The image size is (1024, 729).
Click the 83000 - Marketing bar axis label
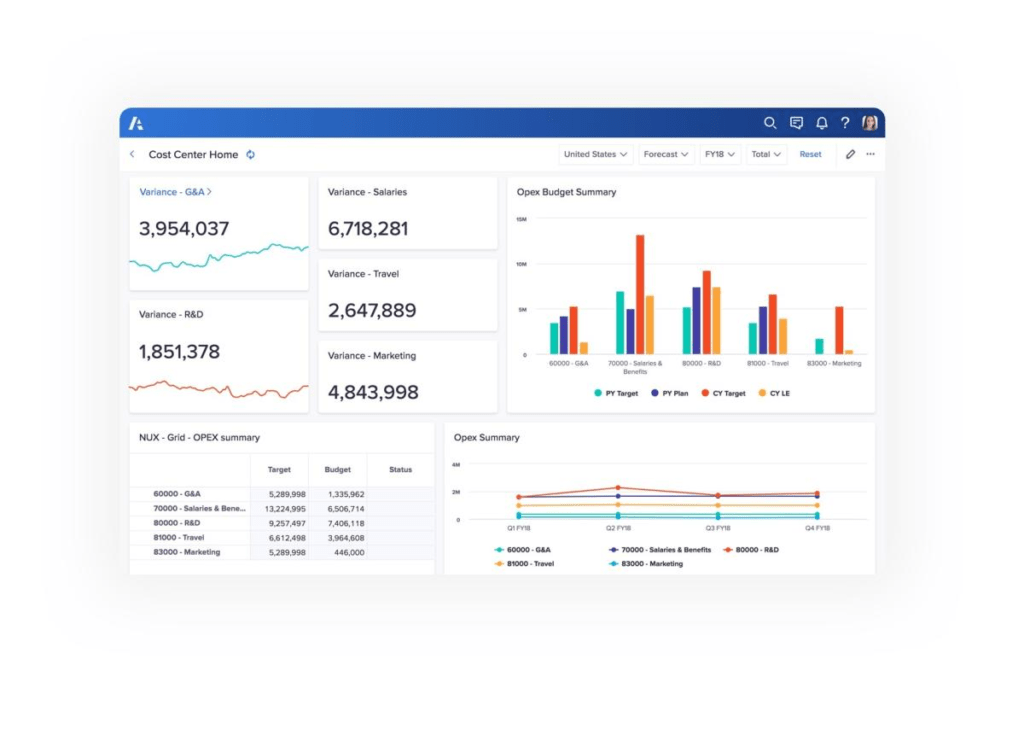[x=834, y=363]
